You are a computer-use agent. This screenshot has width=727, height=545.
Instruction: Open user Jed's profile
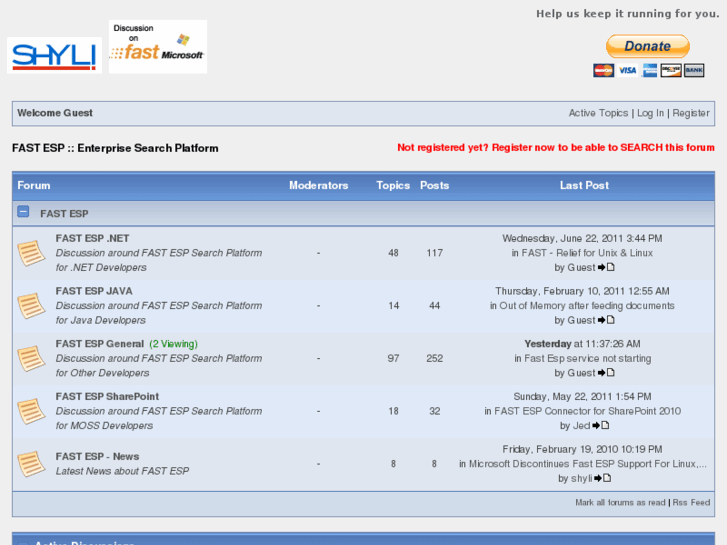(581, 426)
